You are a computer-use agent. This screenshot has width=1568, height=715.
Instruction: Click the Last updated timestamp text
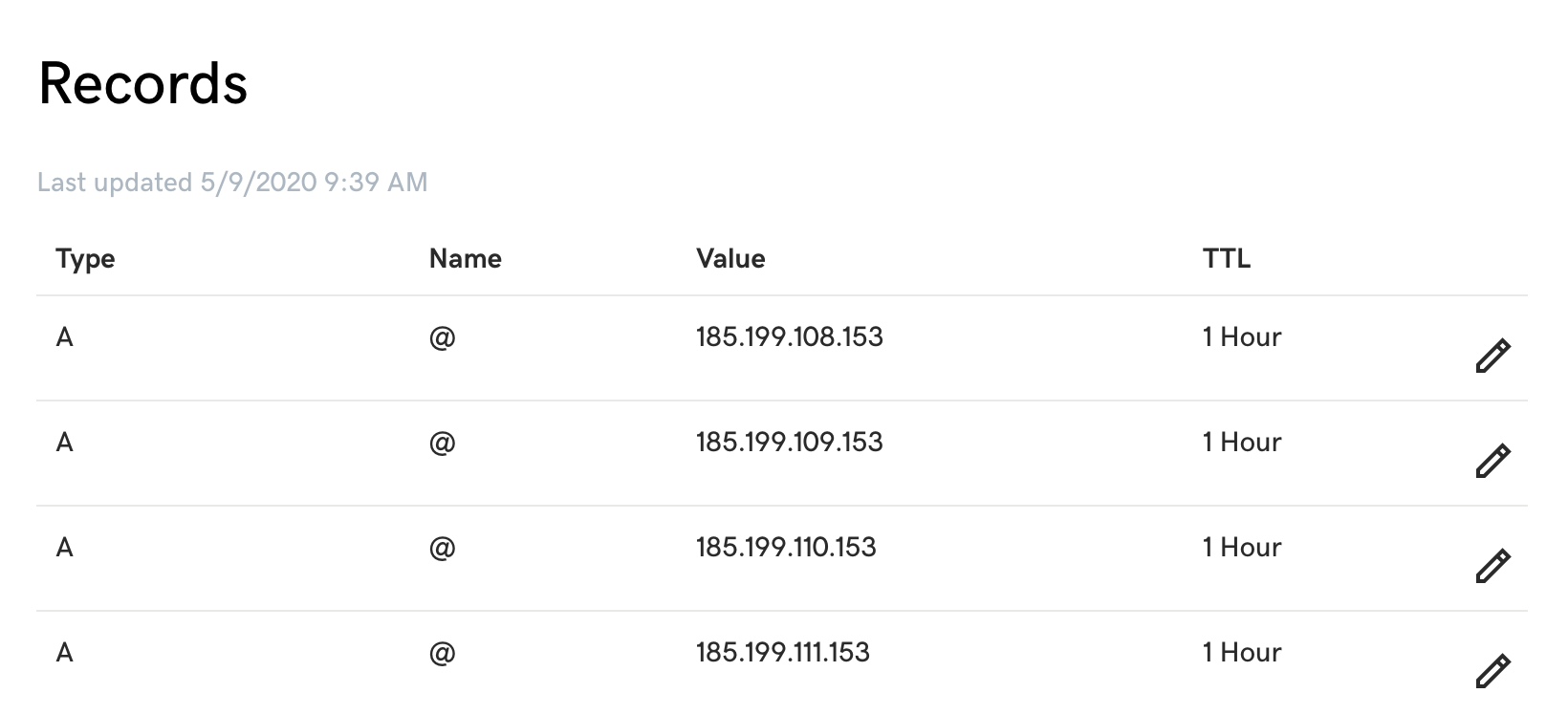click(232, 182)
